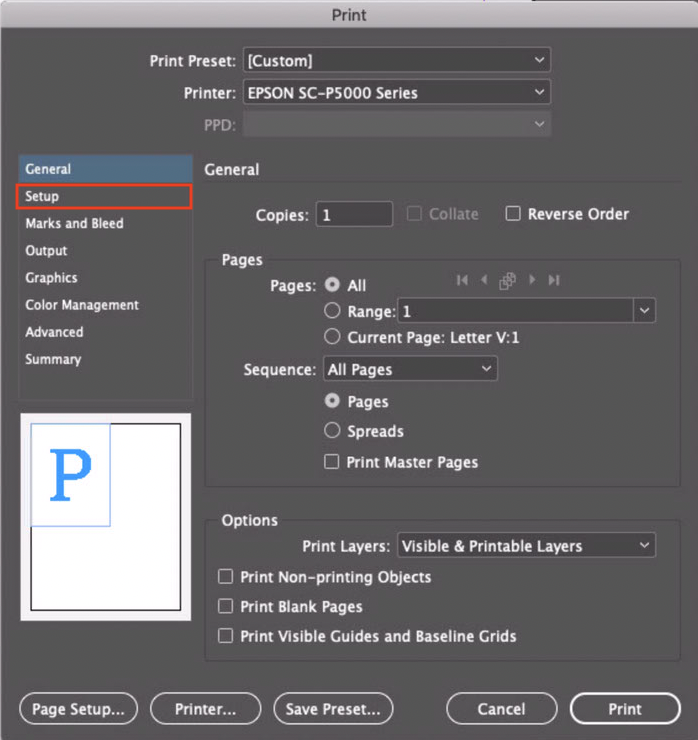Enable Reverse Order checkbox

513,214
